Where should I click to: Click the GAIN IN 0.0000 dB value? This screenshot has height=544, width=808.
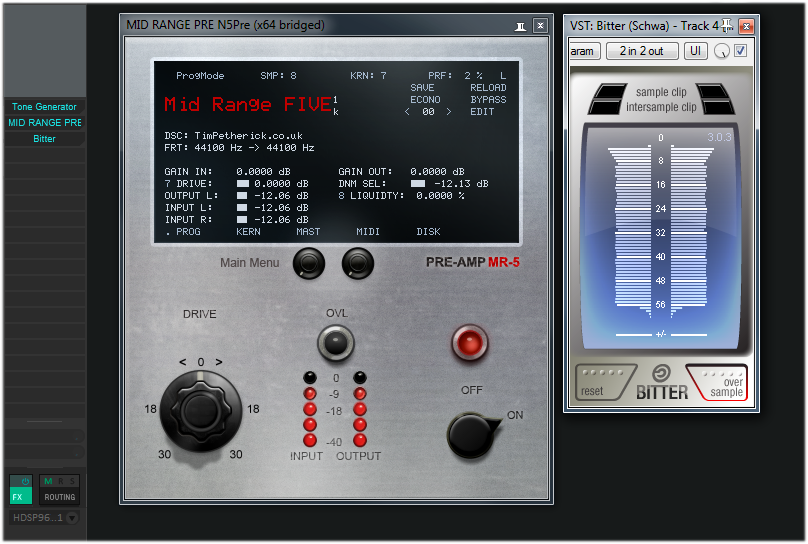263,172
